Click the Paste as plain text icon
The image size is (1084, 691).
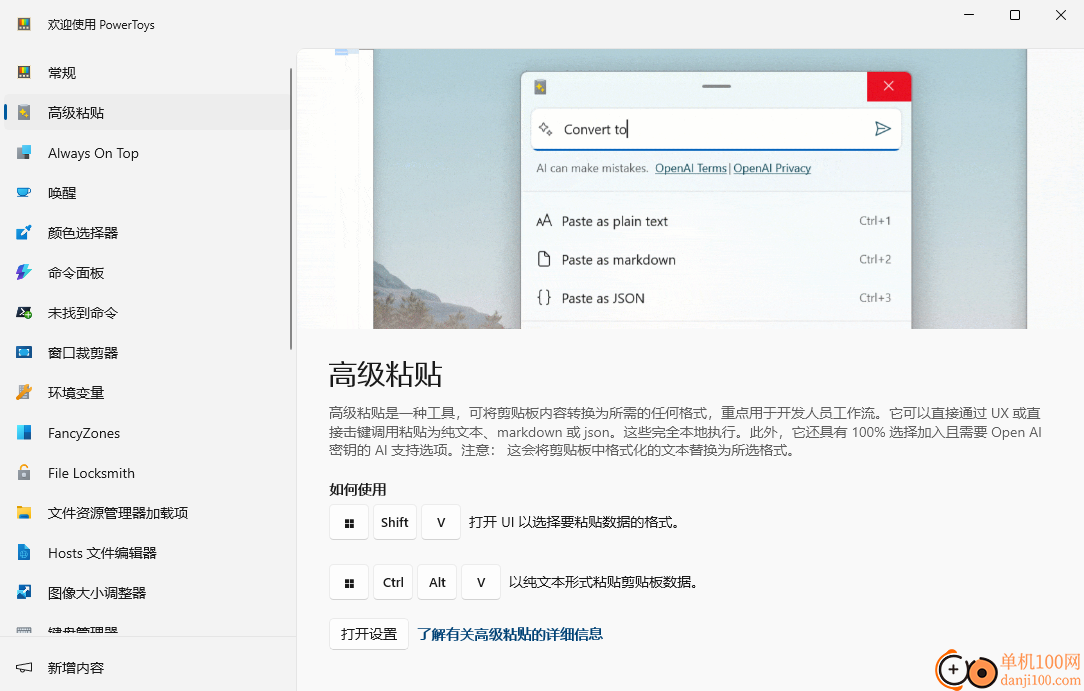point(544,221)
